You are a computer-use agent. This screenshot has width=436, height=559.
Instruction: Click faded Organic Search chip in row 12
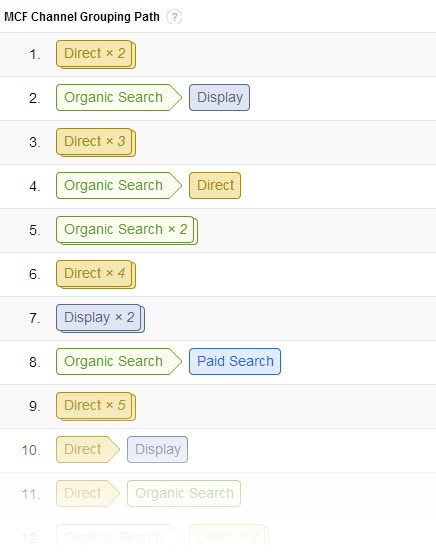(x=119, y=537)
